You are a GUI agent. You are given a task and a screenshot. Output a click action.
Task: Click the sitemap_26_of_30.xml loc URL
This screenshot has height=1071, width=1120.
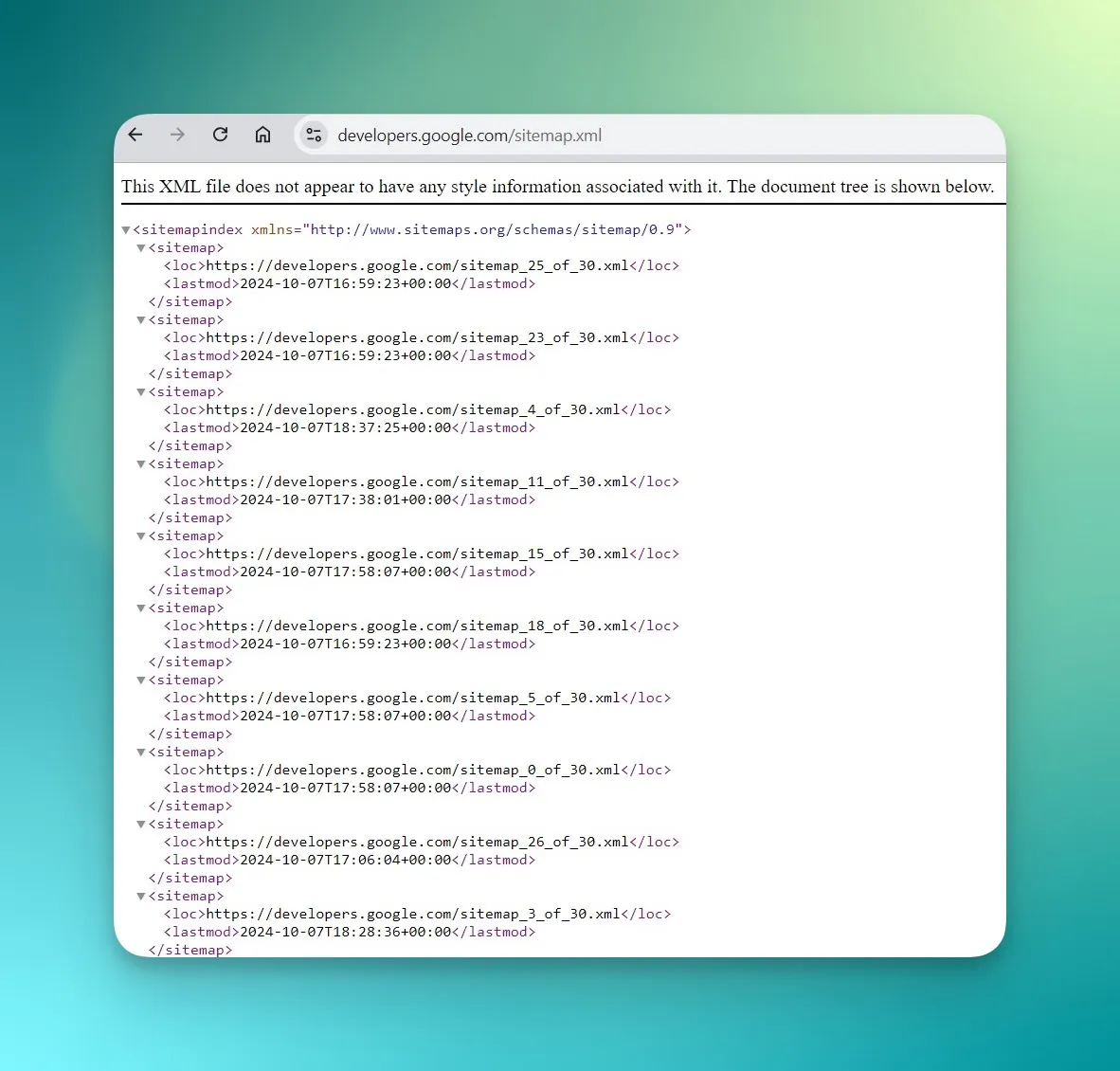[x=417, y=843]
